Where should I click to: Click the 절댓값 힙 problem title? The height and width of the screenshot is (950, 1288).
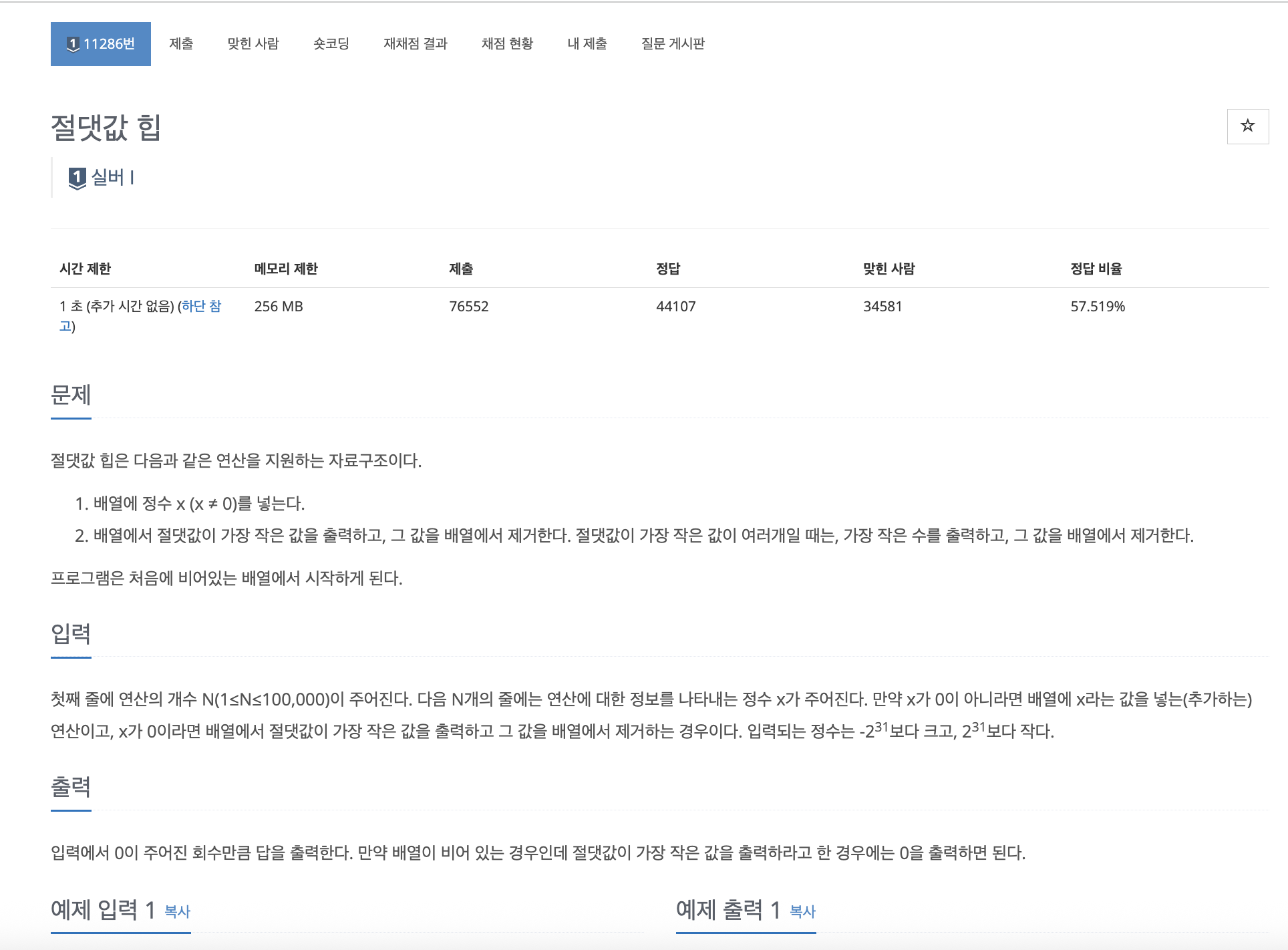pos(106,127)
